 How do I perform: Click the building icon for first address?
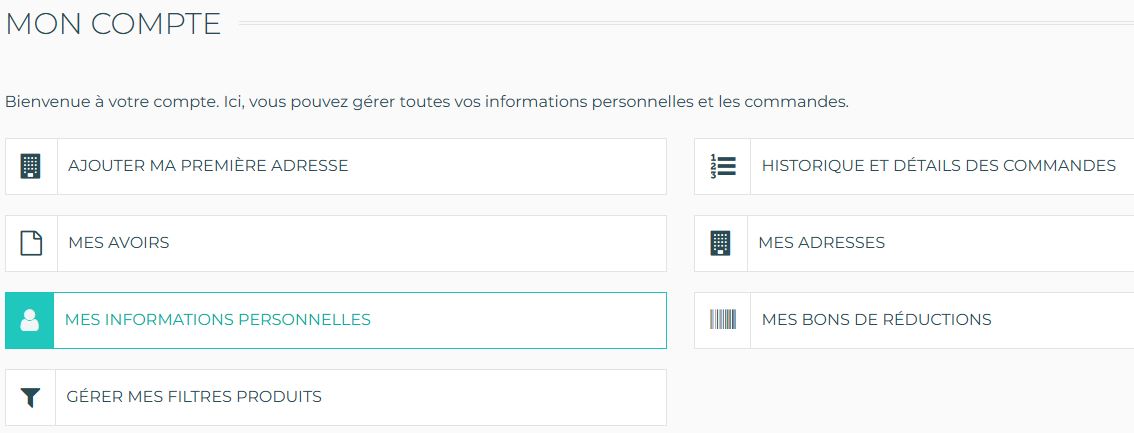[x=31, y=166]
